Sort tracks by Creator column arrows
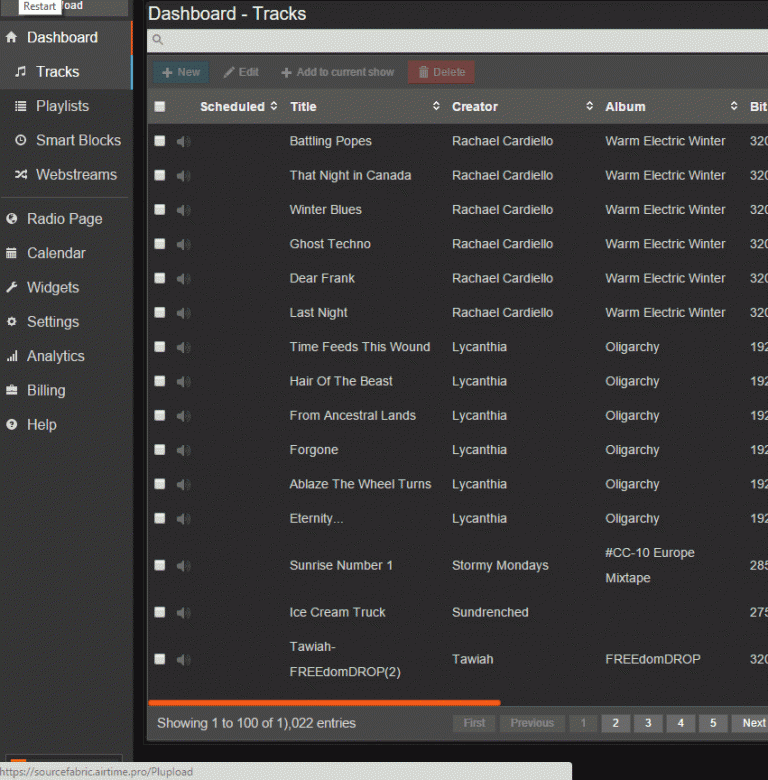Viewport: 768px width, 780px height. [589, 106]
